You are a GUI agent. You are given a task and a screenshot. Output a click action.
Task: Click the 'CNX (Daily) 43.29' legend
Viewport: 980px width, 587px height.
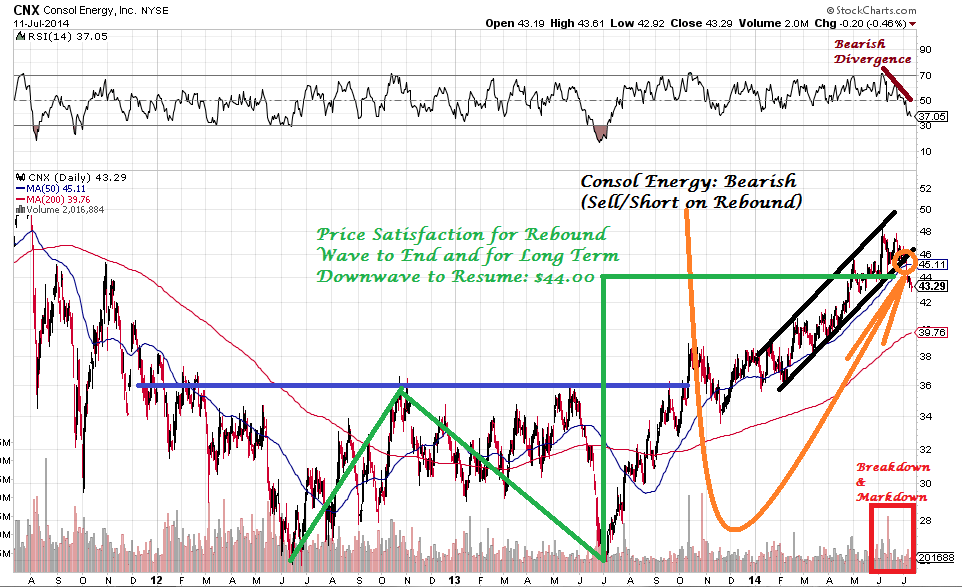(77, 177)
